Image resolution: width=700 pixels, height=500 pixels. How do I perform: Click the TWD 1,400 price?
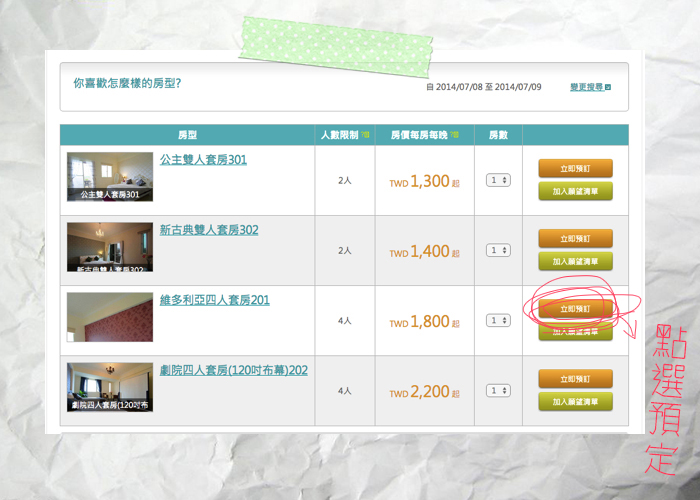point(424,251)
